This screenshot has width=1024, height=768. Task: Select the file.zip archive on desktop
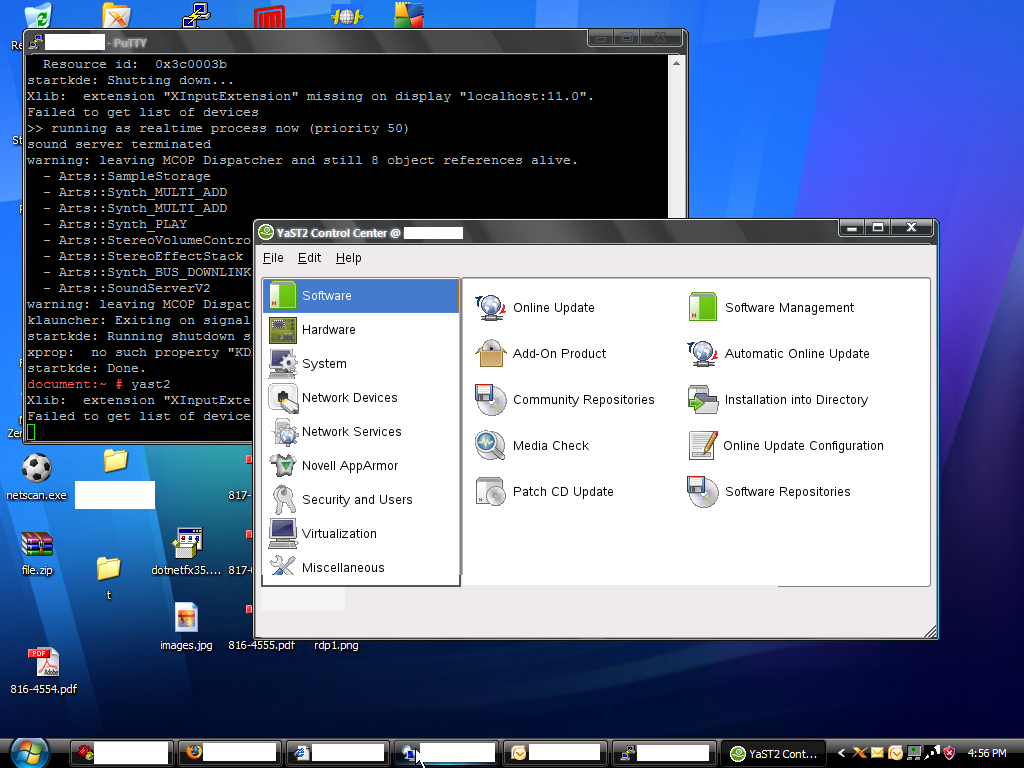tap(37, 553)
